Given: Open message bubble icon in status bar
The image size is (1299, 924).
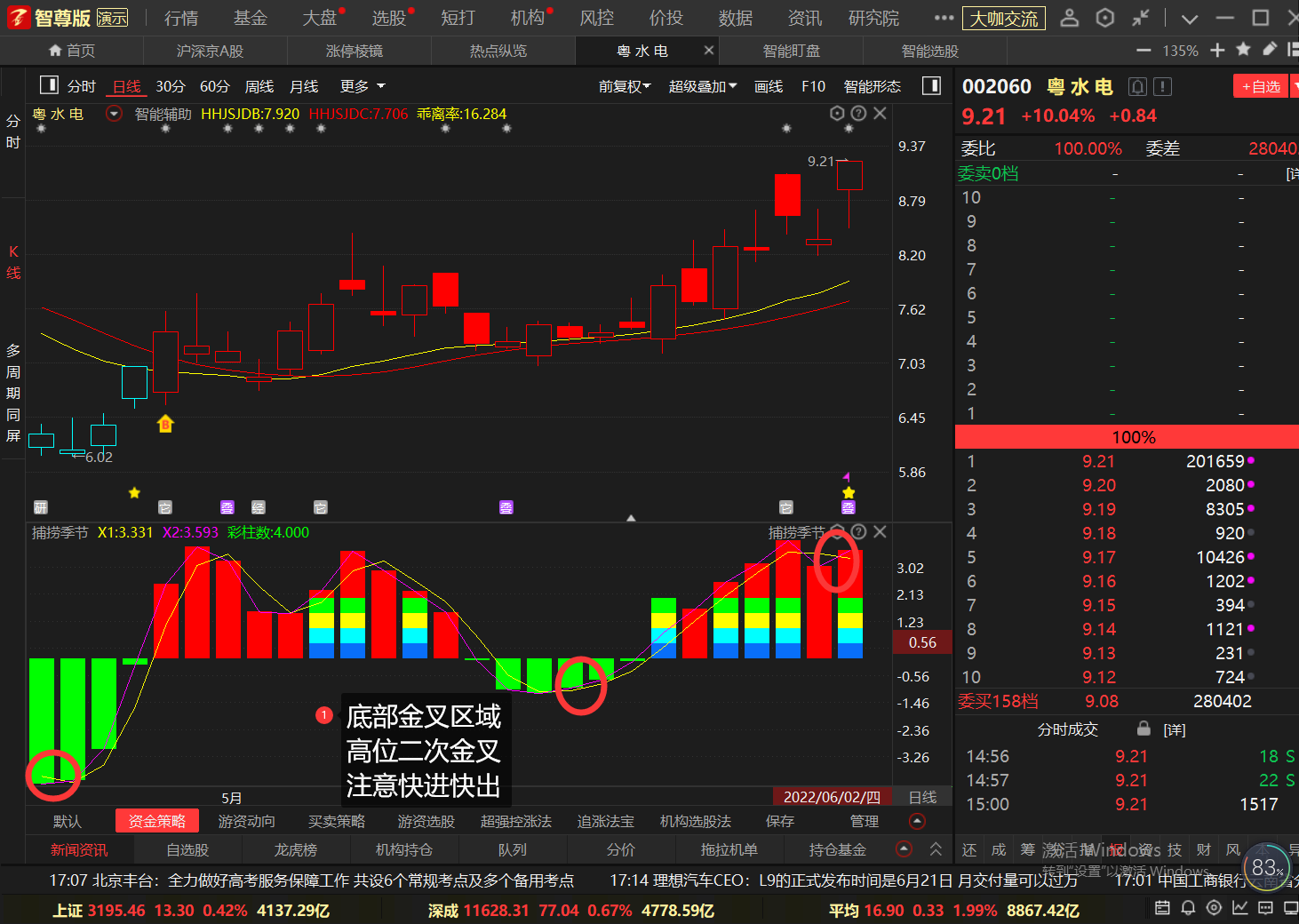Looking at the screenshot, I should [1265, 907].
